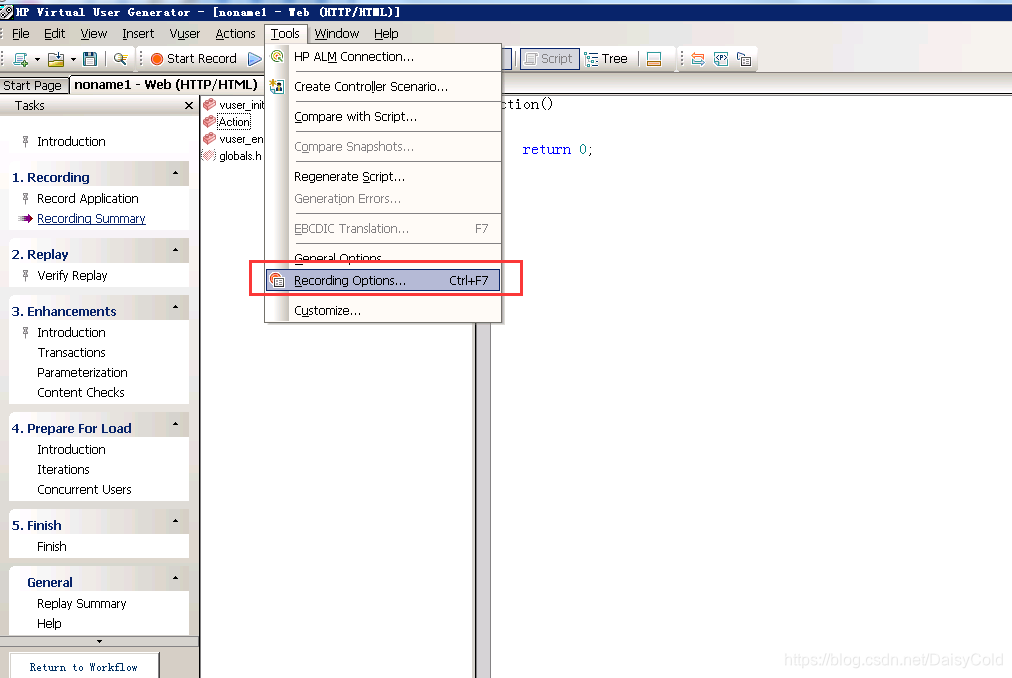Click the Tasks pane scroll-down arrow

coord(99,641)
